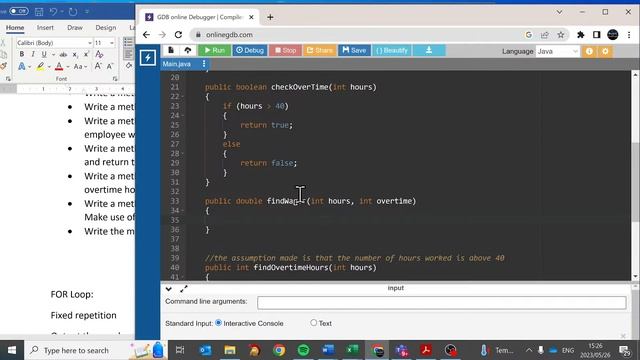Open the share page icon in address bar
This screenshot has width=640, height=360.
point(544,35)
